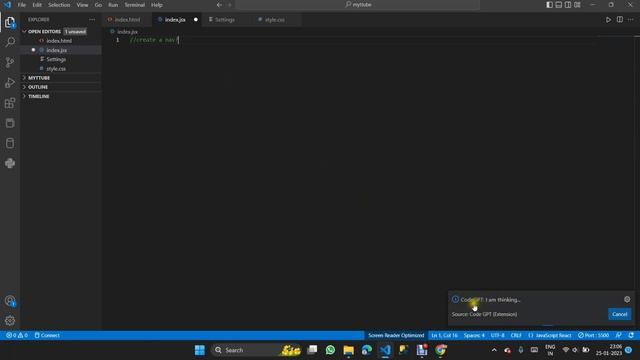Open Task View from the taskbar
The image size is (640, 360).
tap(312, 350)
